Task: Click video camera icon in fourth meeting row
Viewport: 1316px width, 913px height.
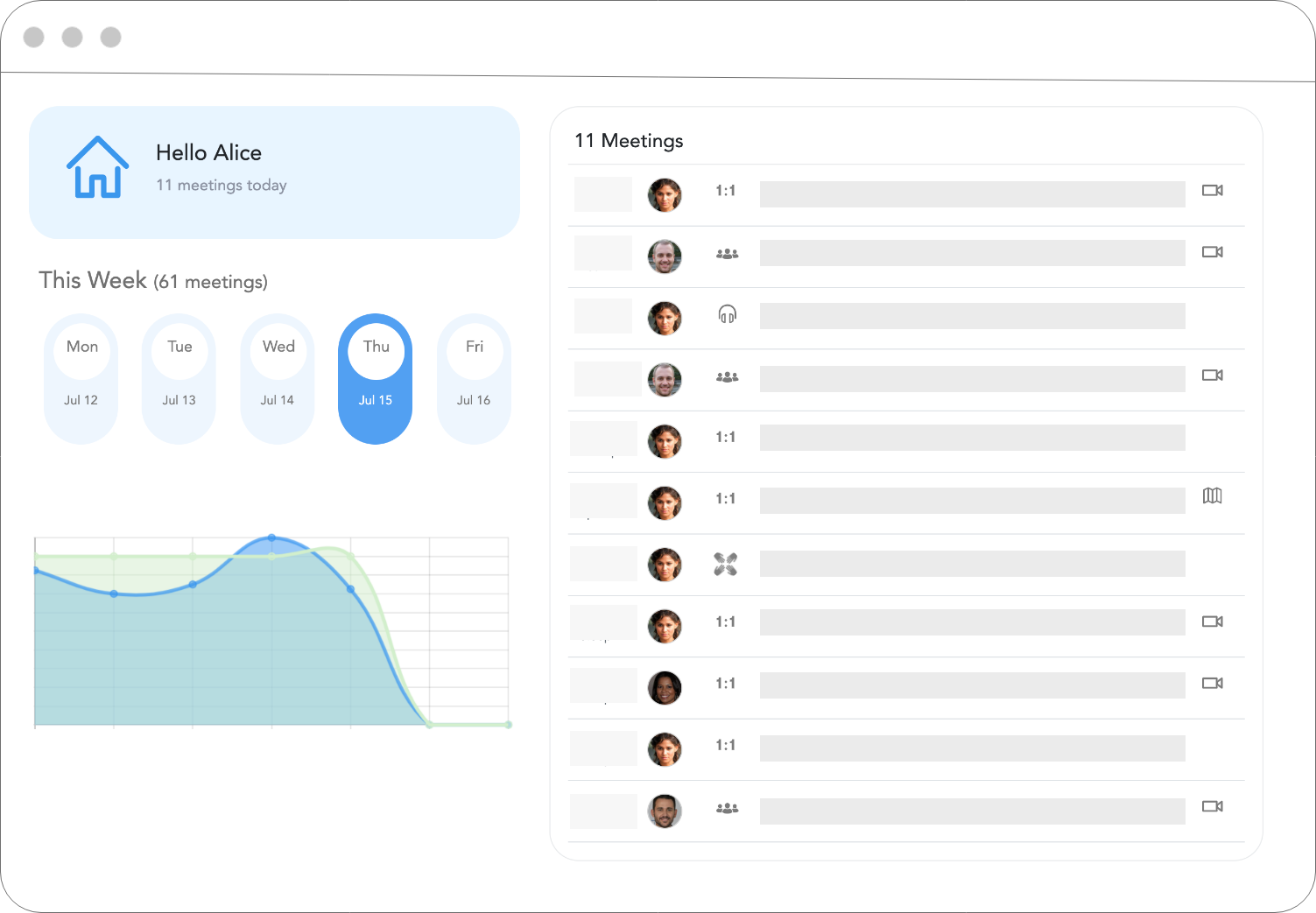Action: tap(1213, 376)
